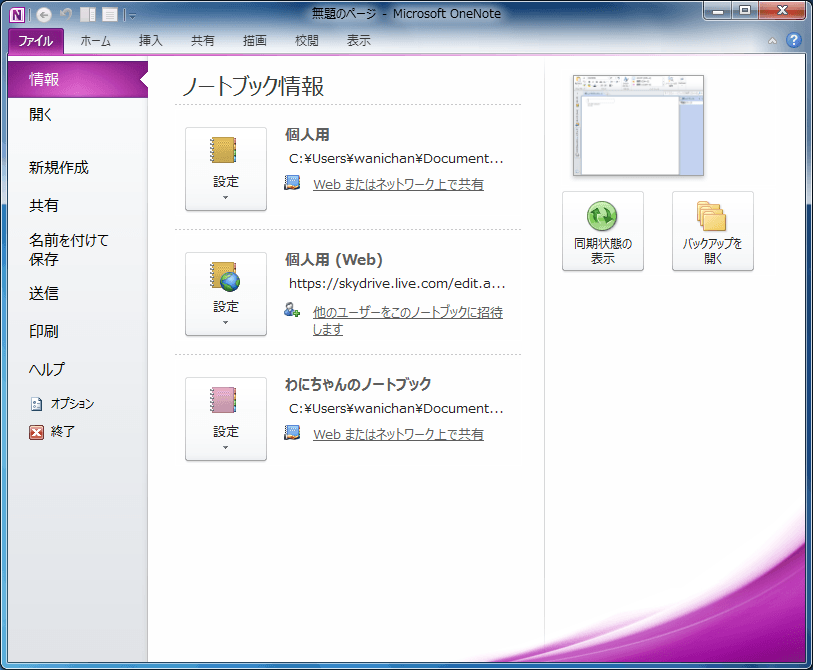Click the share icon under わにちゃんのノートブック
813x670 pixels.
click(x=292, y=432)
